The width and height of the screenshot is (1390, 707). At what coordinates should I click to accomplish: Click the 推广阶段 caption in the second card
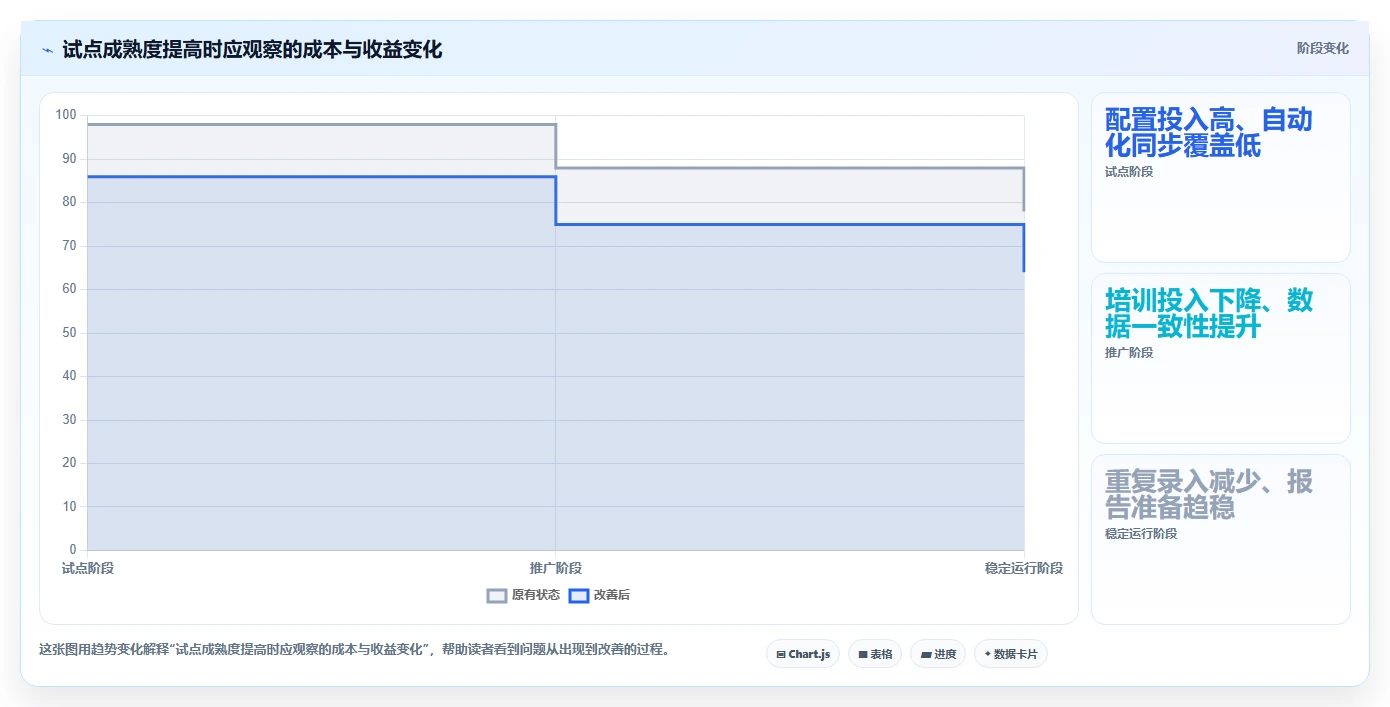tap(1129, 353)
